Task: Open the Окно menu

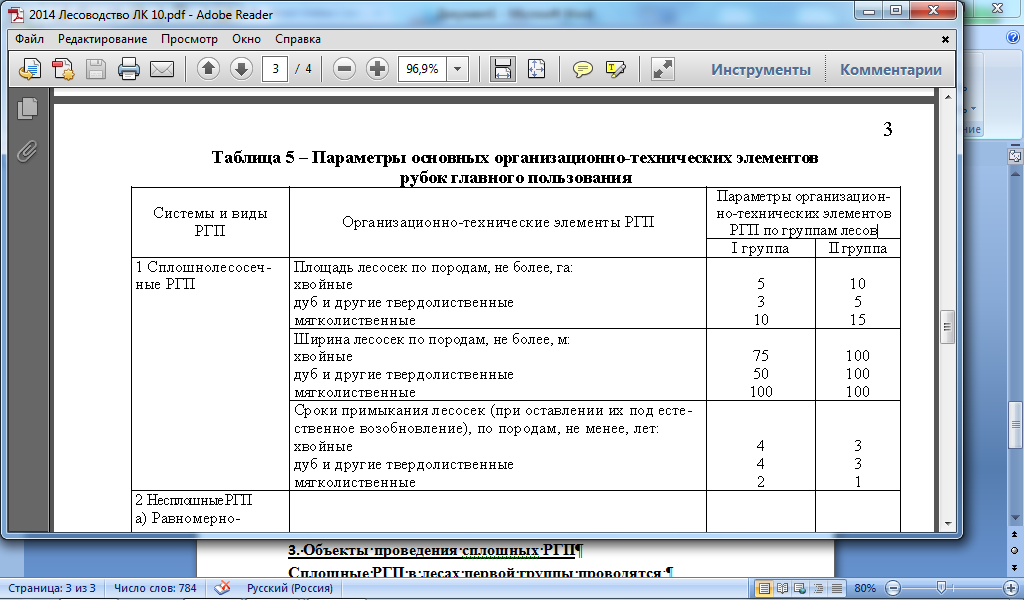Action: [x=246, y=39]
